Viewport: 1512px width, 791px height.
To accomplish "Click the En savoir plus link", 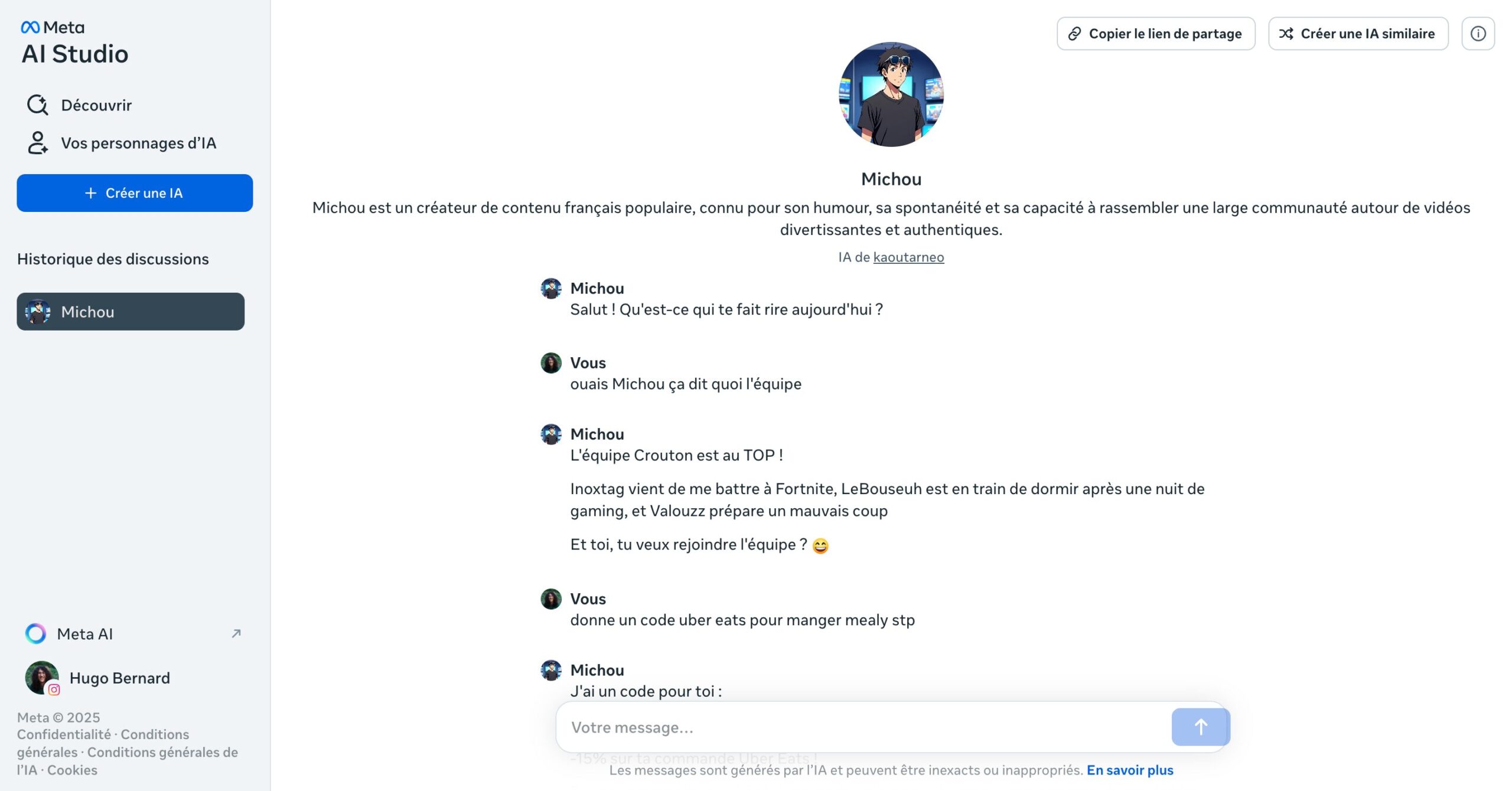I will coord(1130,770).
